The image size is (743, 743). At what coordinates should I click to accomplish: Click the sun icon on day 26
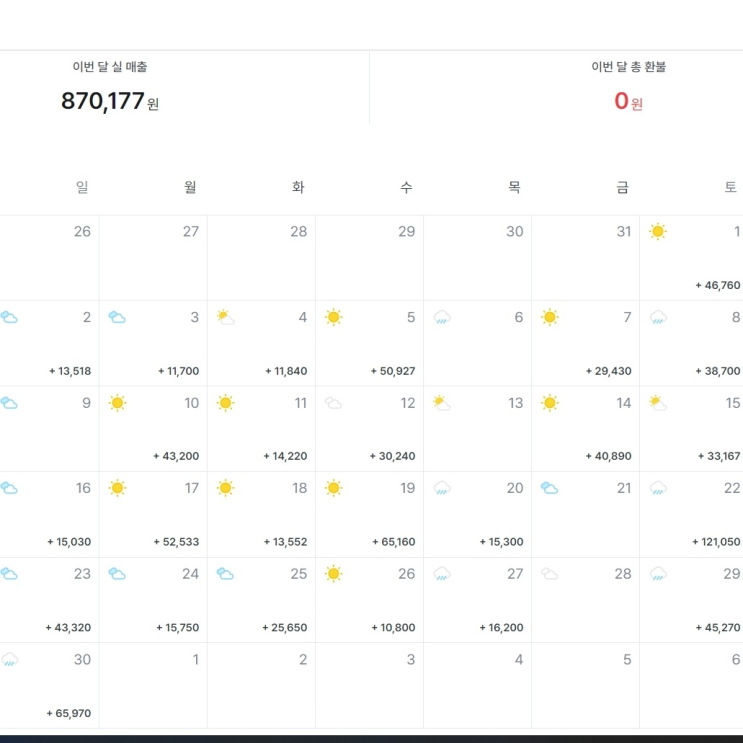pos(333,574)
